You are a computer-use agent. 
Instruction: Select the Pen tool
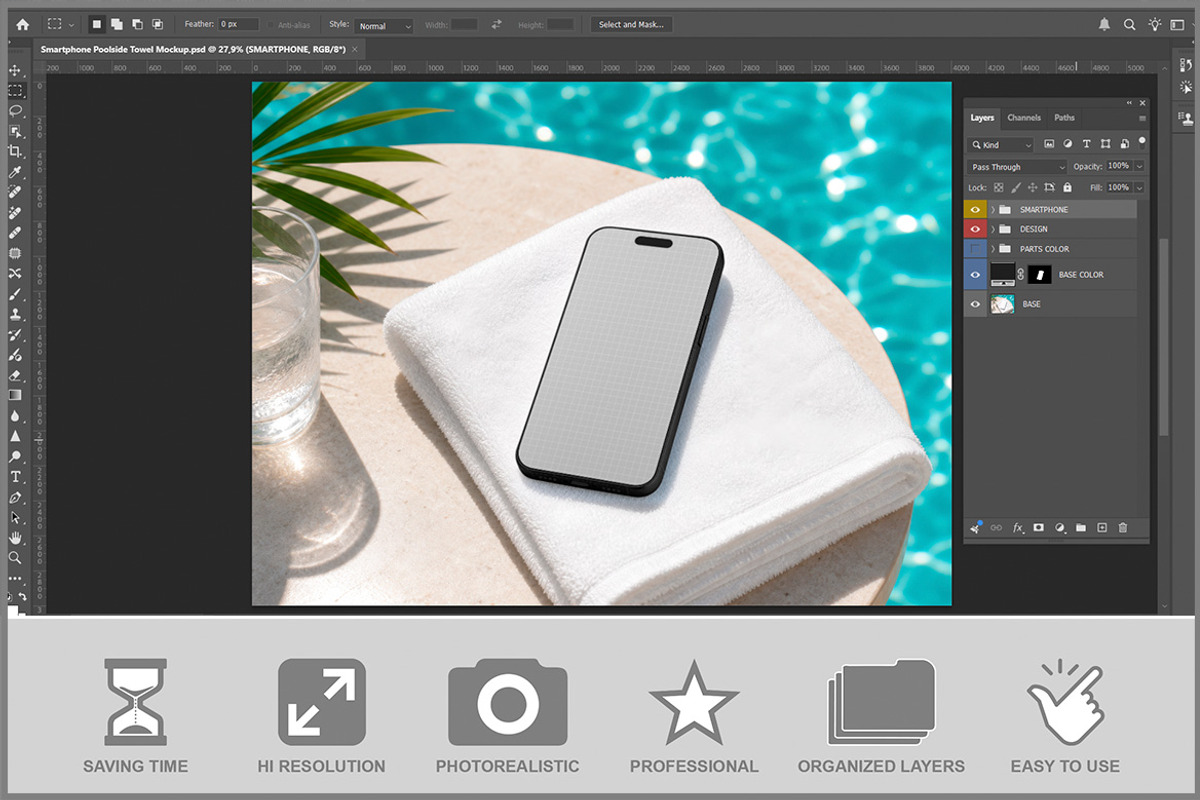(15, 497)
